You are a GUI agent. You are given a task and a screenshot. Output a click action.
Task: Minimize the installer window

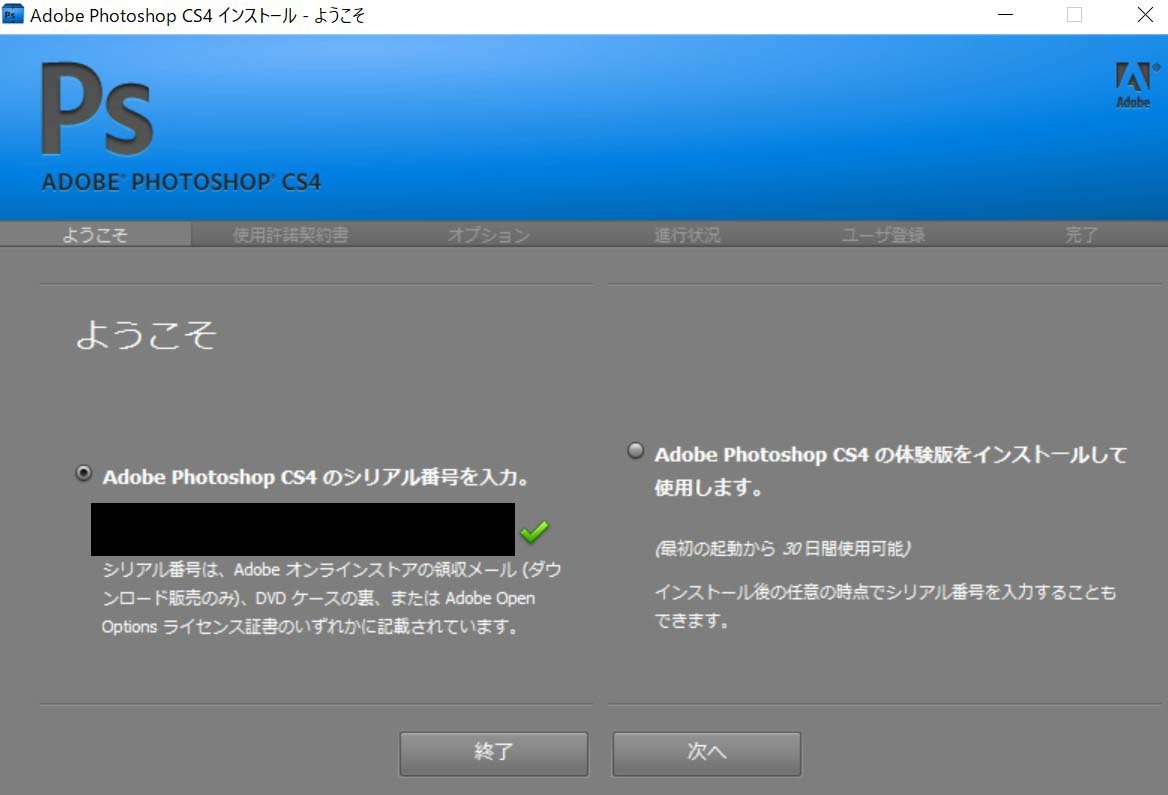[1006, 15]
